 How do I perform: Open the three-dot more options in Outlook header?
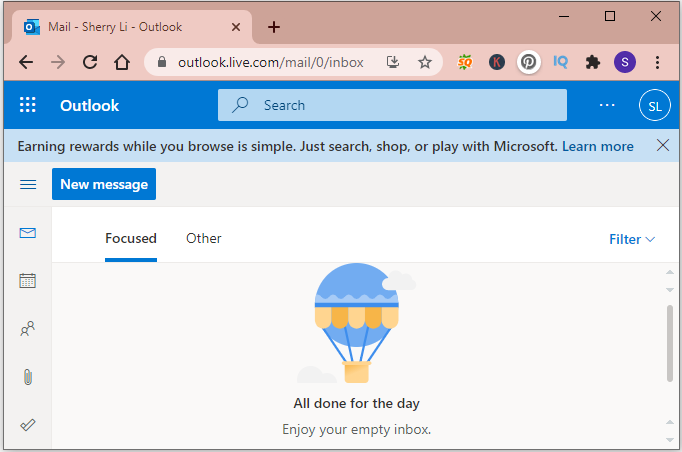click(607, 105)
